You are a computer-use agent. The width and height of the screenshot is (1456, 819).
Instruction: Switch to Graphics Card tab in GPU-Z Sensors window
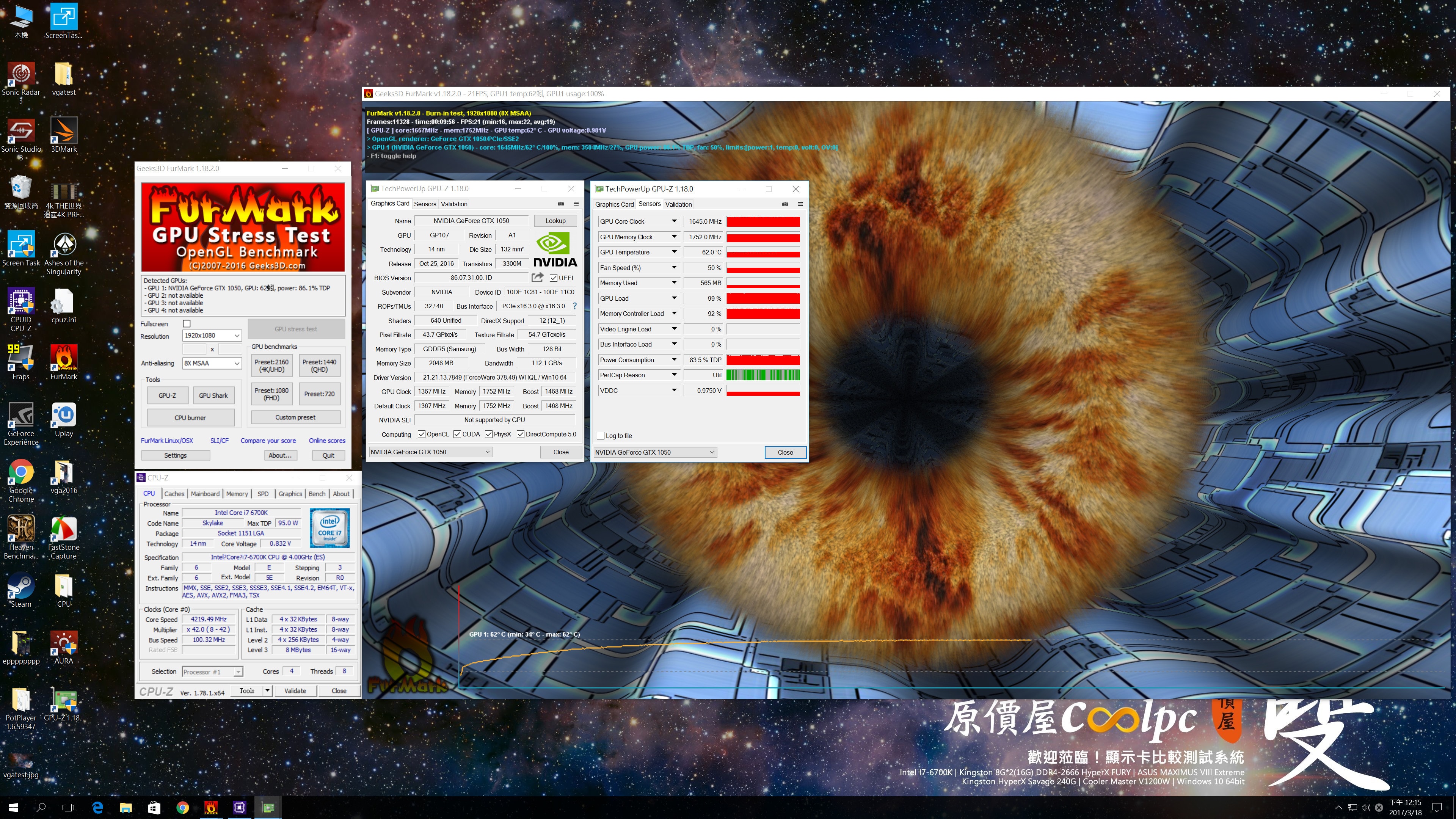point(614,204)
